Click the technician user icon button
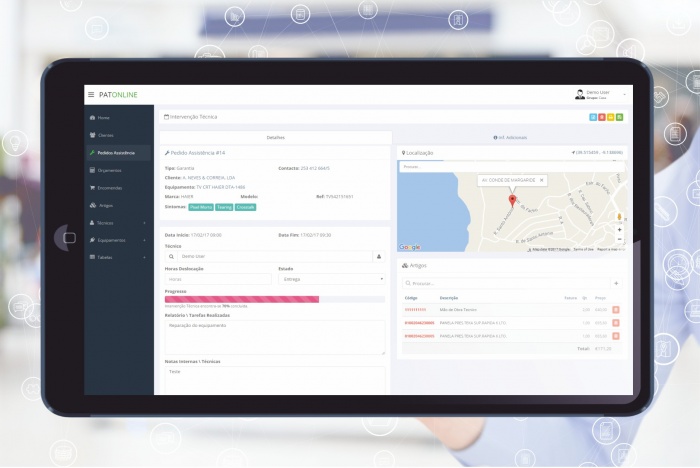 coord(379,256)
